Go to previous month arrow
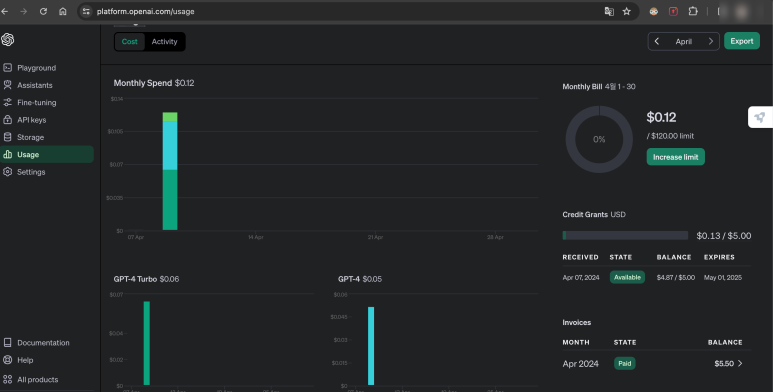Image resolution: width=773 pixels, height=392 pixels. click(657, 41)
